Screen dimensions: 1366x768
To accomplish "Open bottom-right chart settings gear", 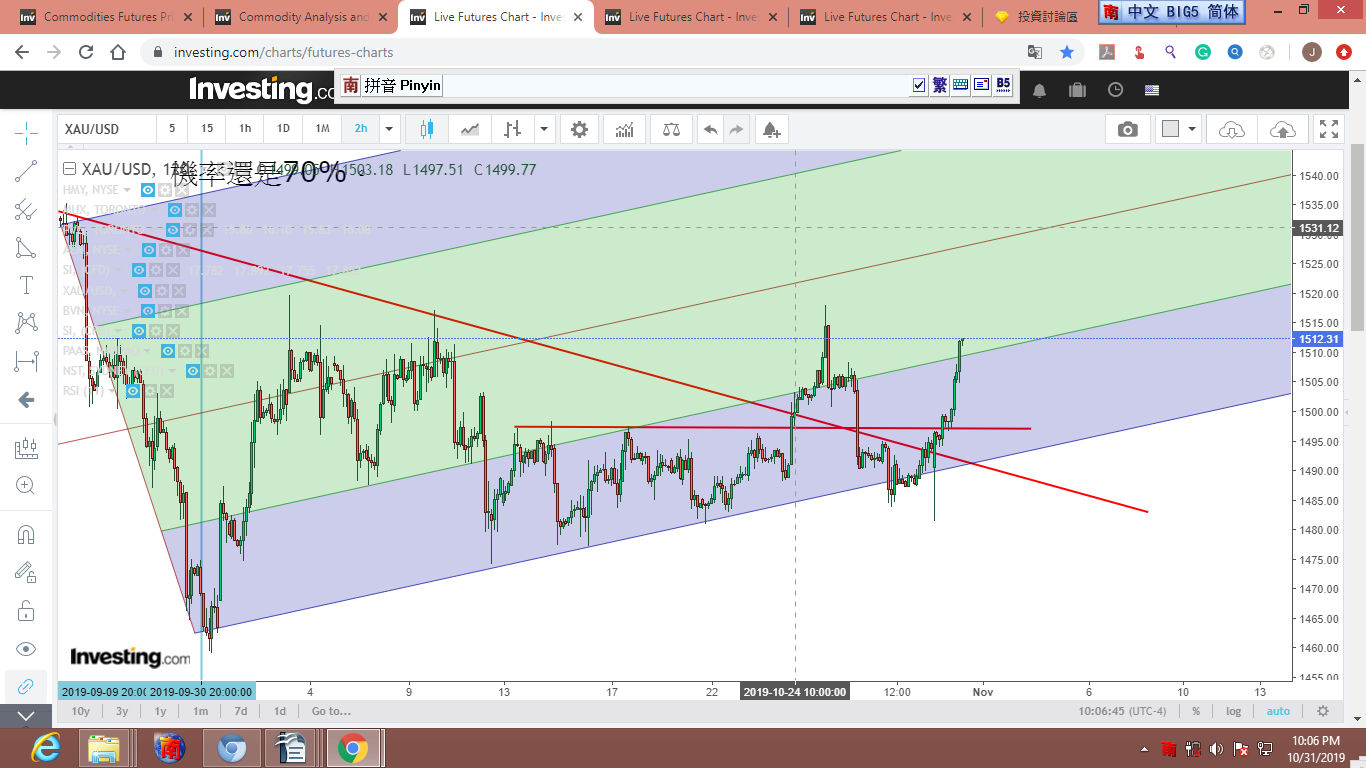I will (x=1323, y=711).
